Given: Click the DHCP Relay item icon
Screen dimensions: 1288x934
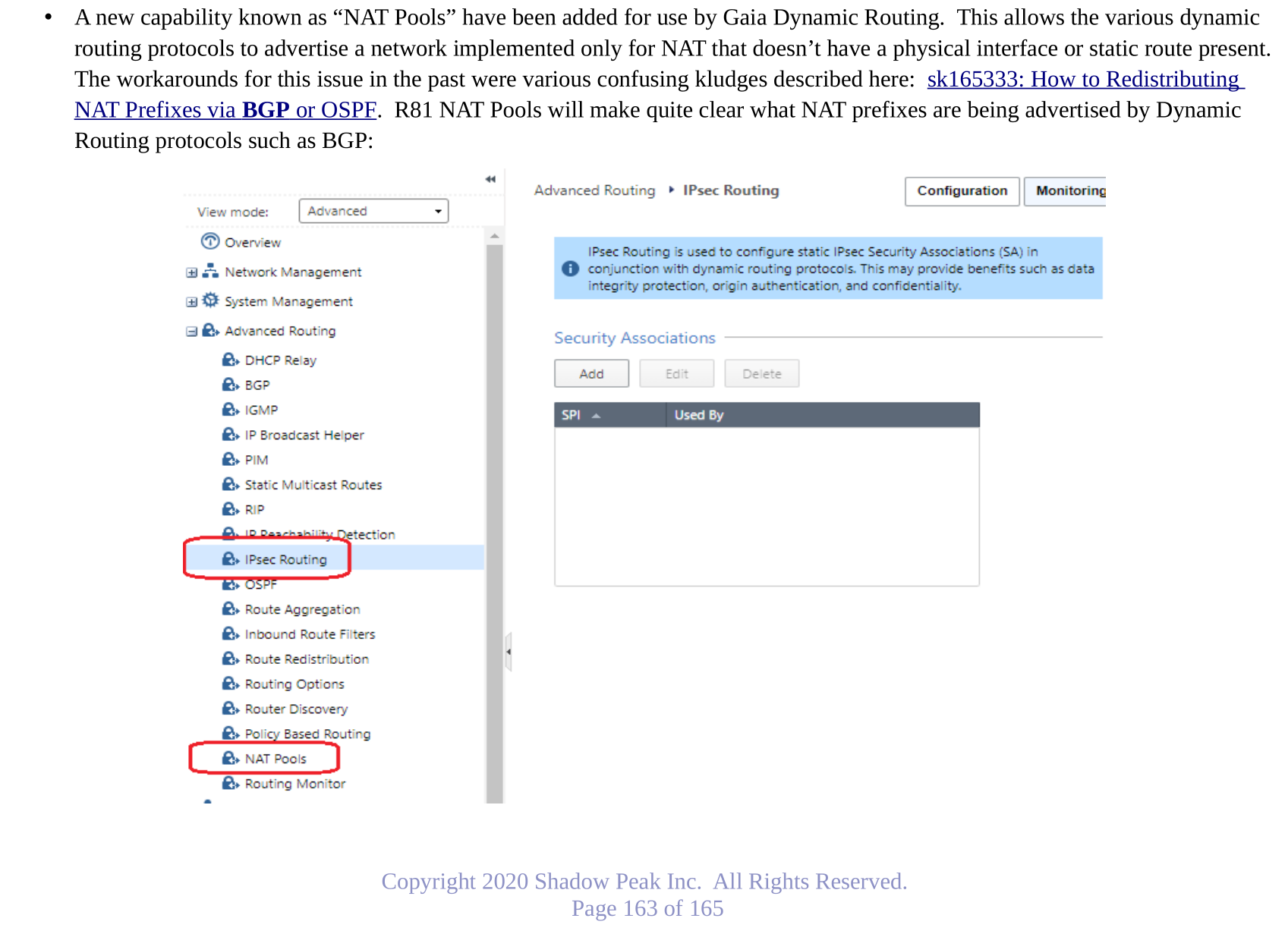Looking at the screenshot, I should [x=230, y=360].
